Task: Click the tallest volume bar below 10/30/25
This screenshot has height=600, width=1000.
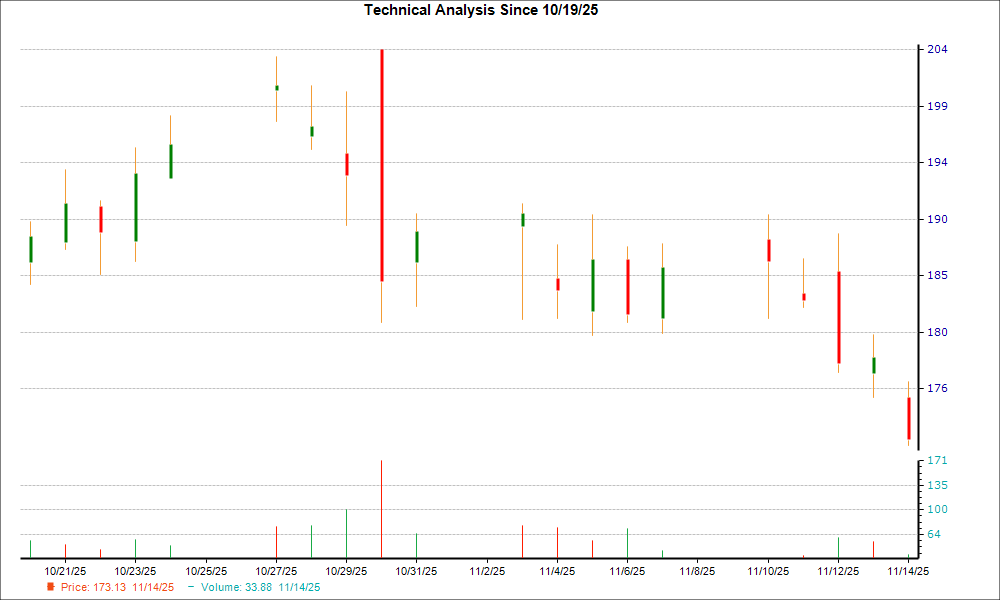Action: tap(381, 505)
